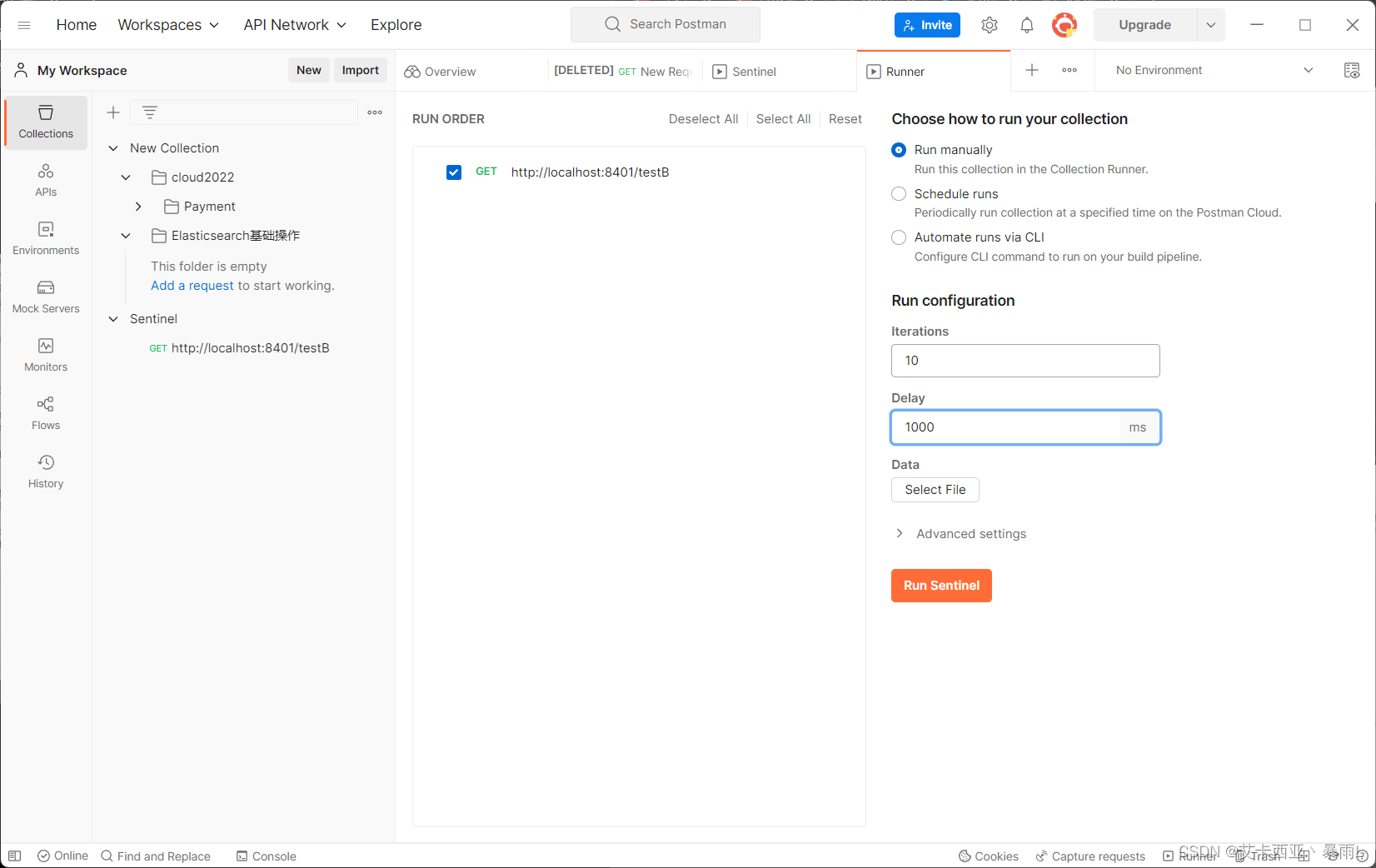
Task: Open the Collections sidebar panel
Action: (x=46, y=122)
